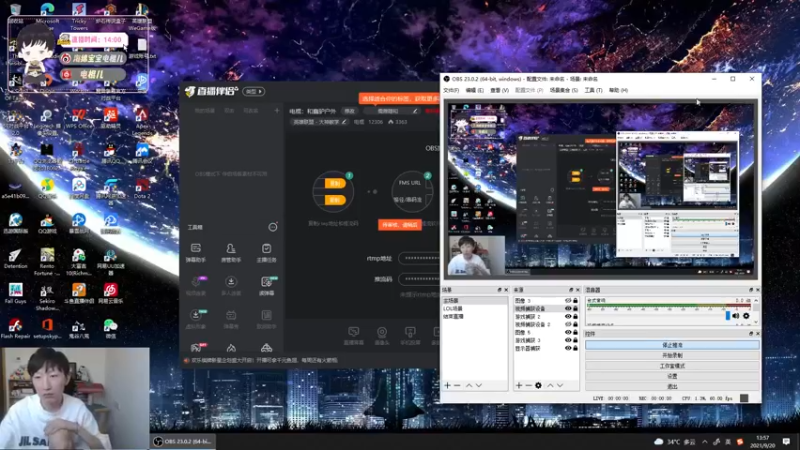The image size is (800, 450).
Task: Toggle the lock on 显示器捕获 source
Action: [x=576, y=348]
